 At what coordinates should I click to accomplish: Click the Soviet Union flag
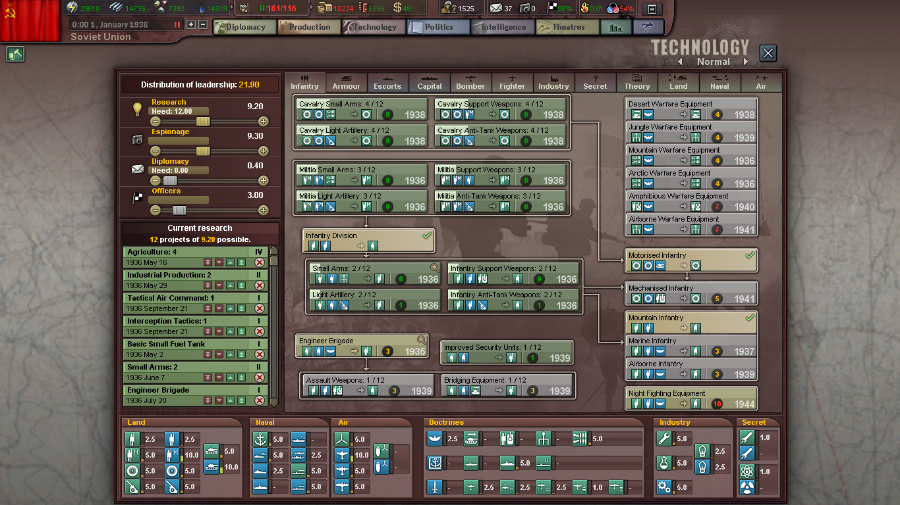[29, 21]
